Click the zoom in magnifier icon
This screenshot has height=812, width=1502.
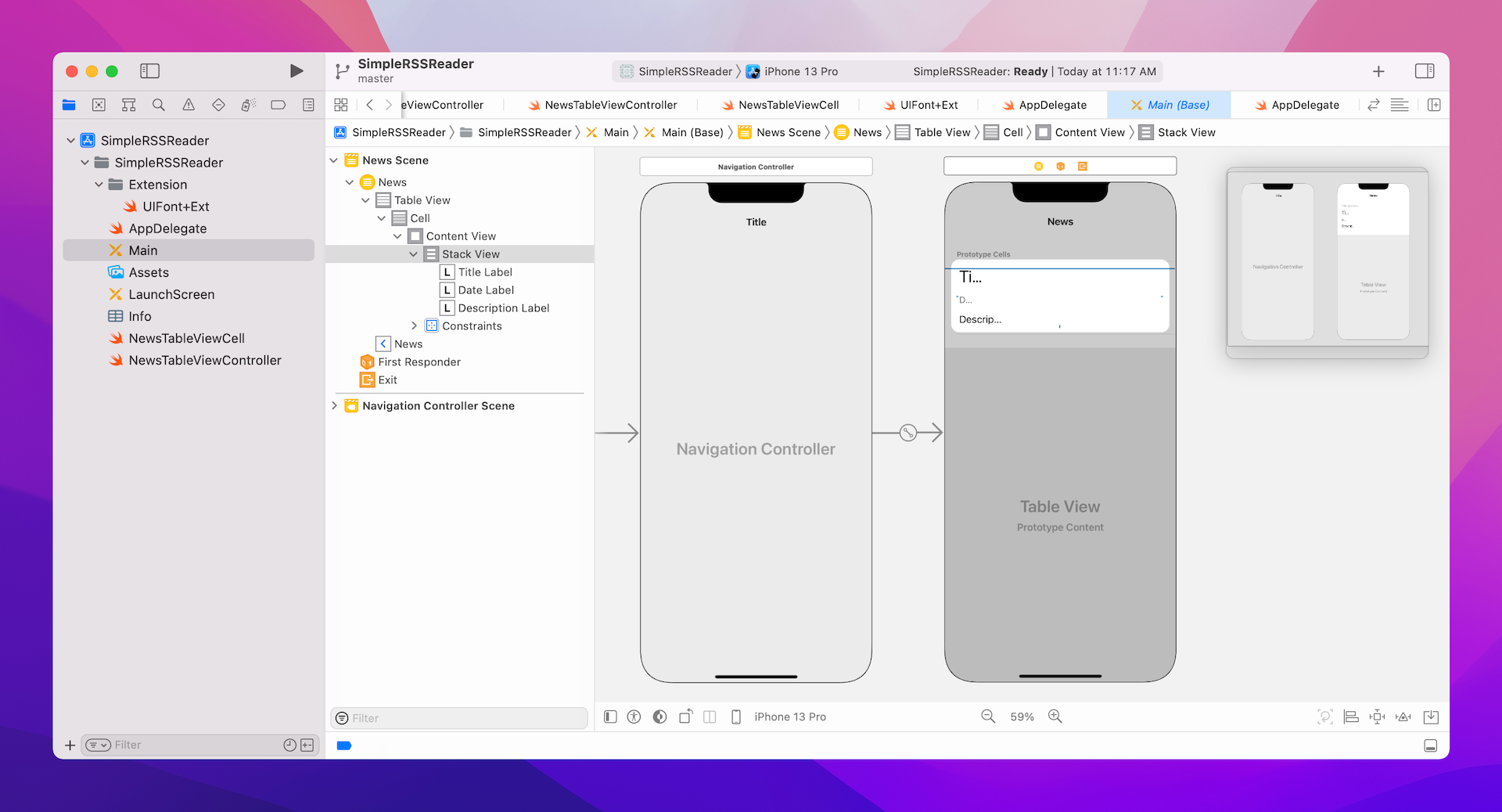1055,717
